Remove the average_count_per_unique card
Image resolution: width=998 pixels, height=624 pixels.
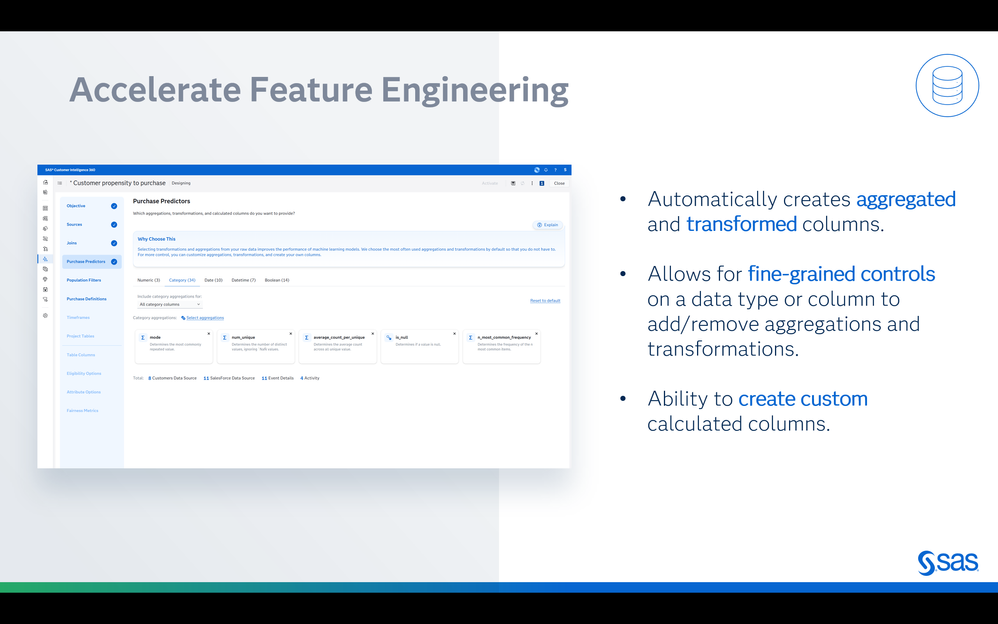click(x=372, y=334)
